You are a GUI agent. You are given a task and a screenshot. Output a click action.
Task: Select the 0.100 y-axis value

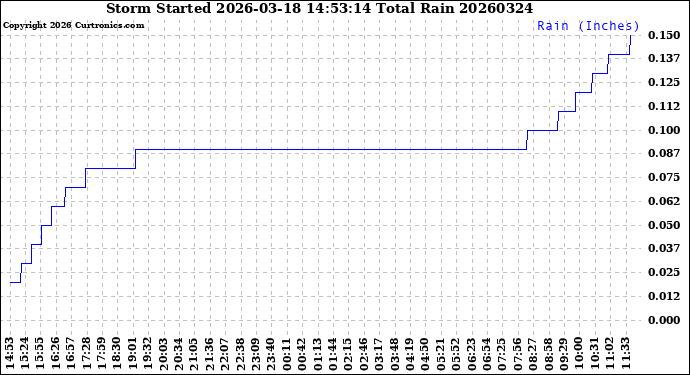pos(664,130)
